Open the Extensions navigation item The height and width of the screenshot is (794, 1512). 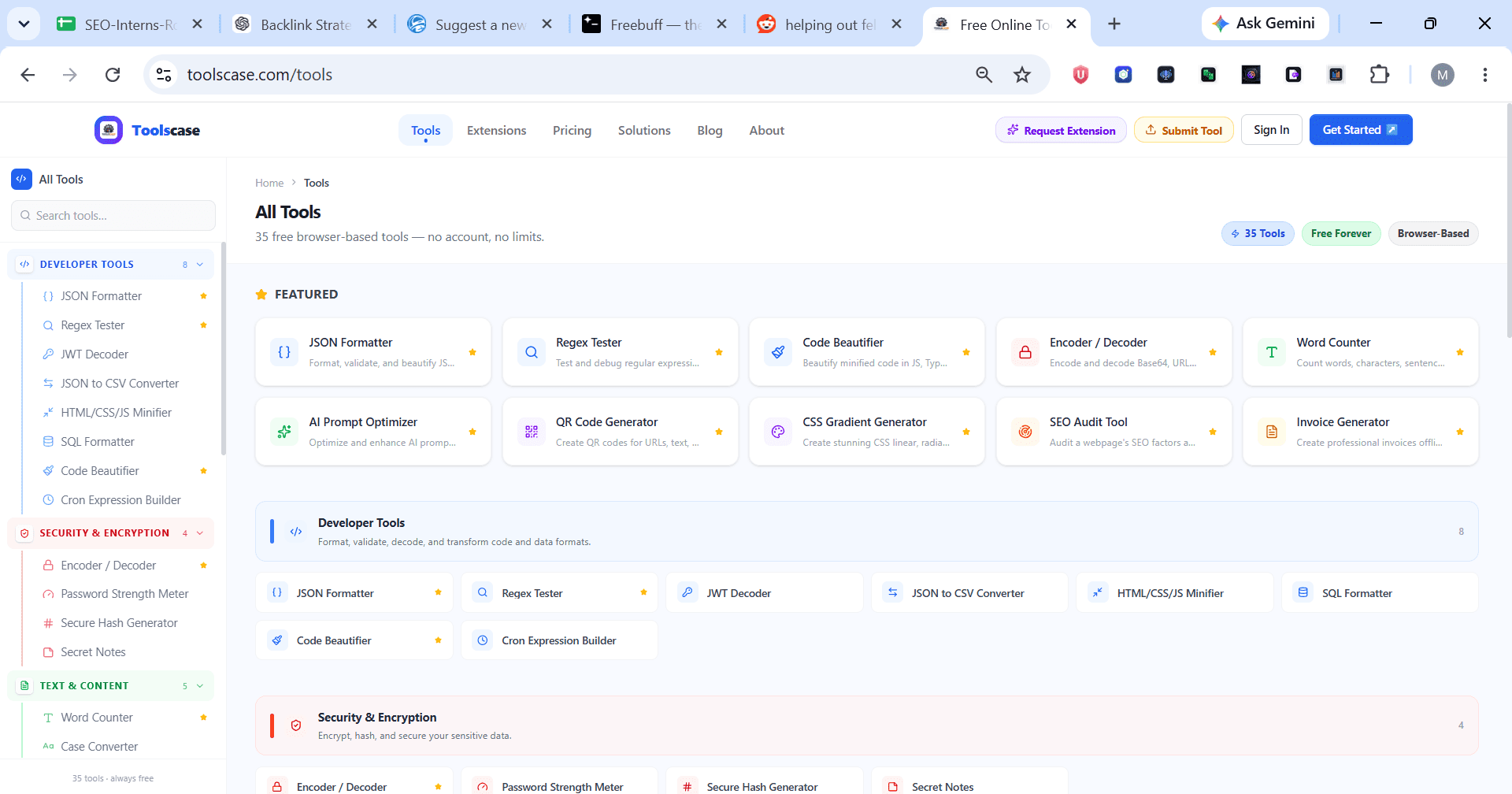(x=496, y=131)
